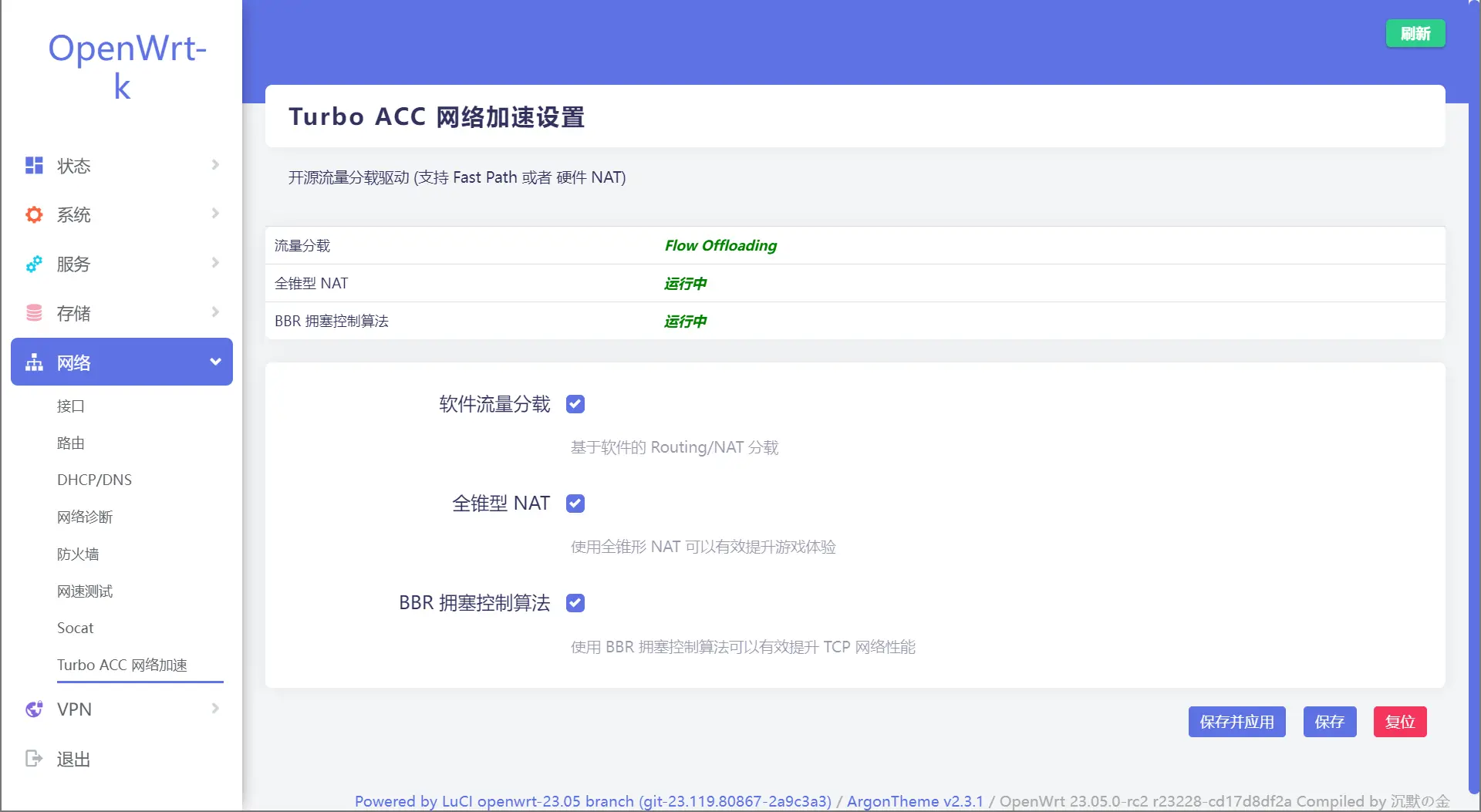Viewport: 1481px width, 812px height.
Task: Toggle the 全锥型 NAT checkbox
Action: pos(575,504)
